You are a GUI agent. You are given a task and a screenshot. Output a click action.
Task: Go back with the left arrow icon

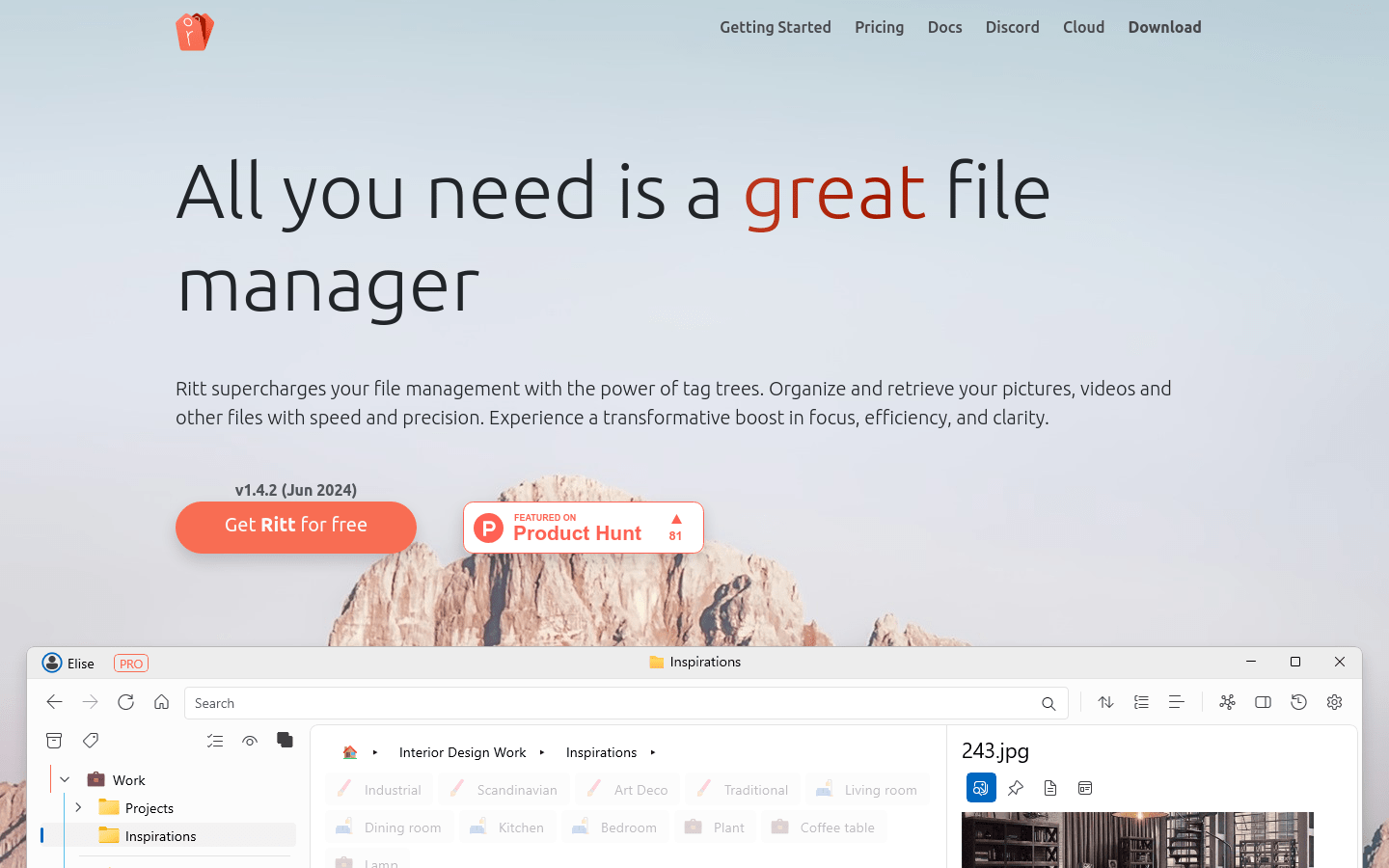tap(55, 702)
